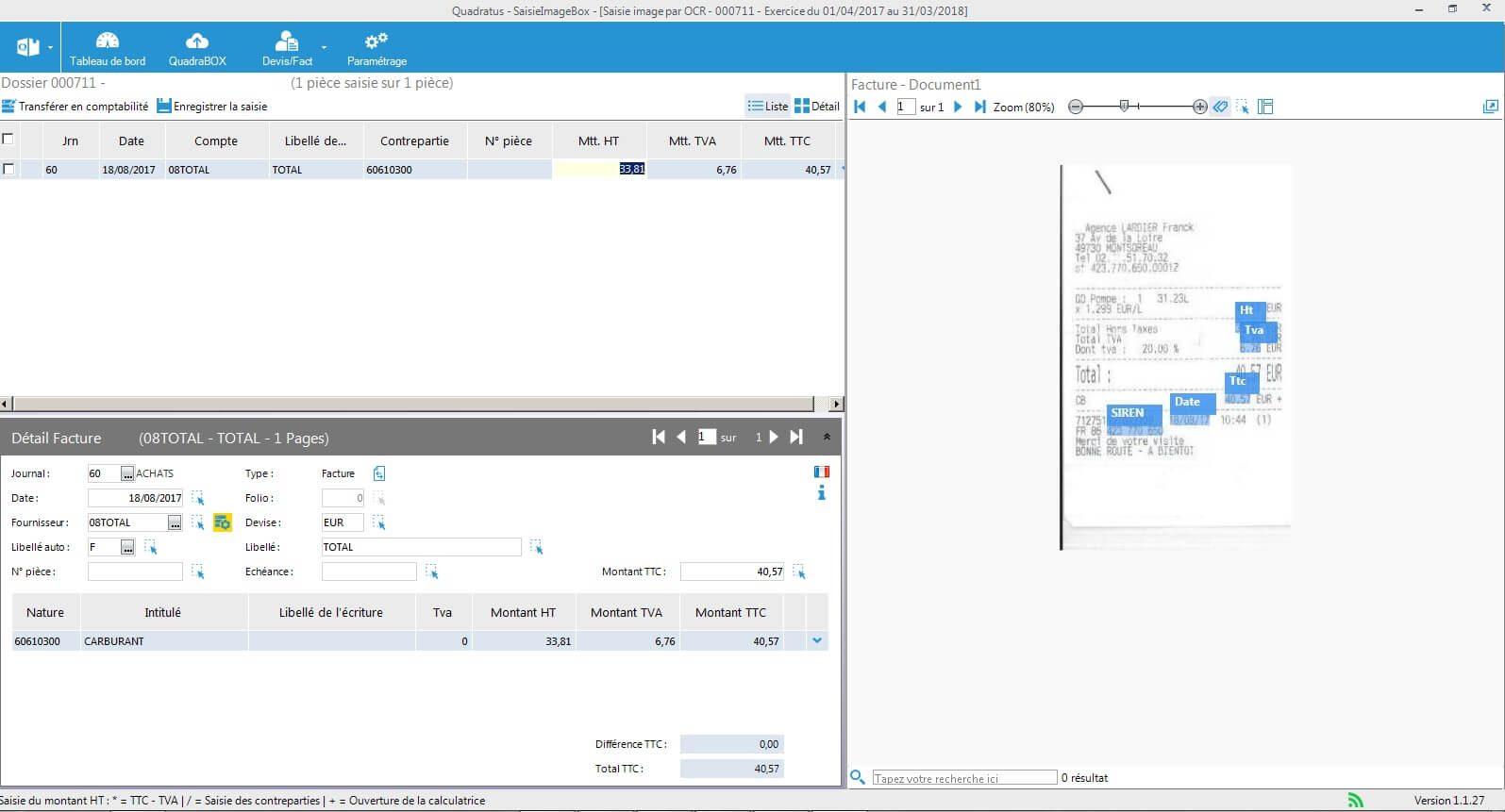The image size is (1505, 812).
Task: Pick N° pièce zone selector icon
Action: click(x=198, y=572)
